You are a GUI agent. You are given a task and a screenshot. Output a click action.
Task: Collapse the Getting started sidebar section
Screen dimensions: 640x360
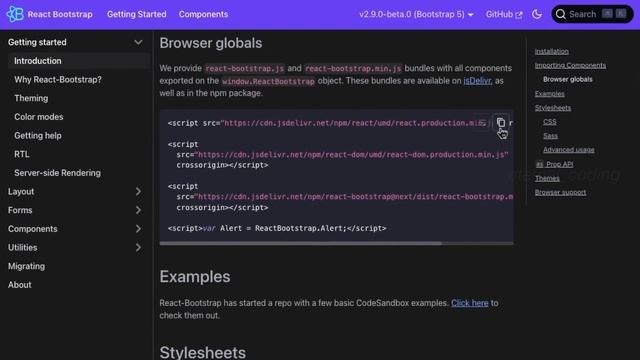coord(138,42)
